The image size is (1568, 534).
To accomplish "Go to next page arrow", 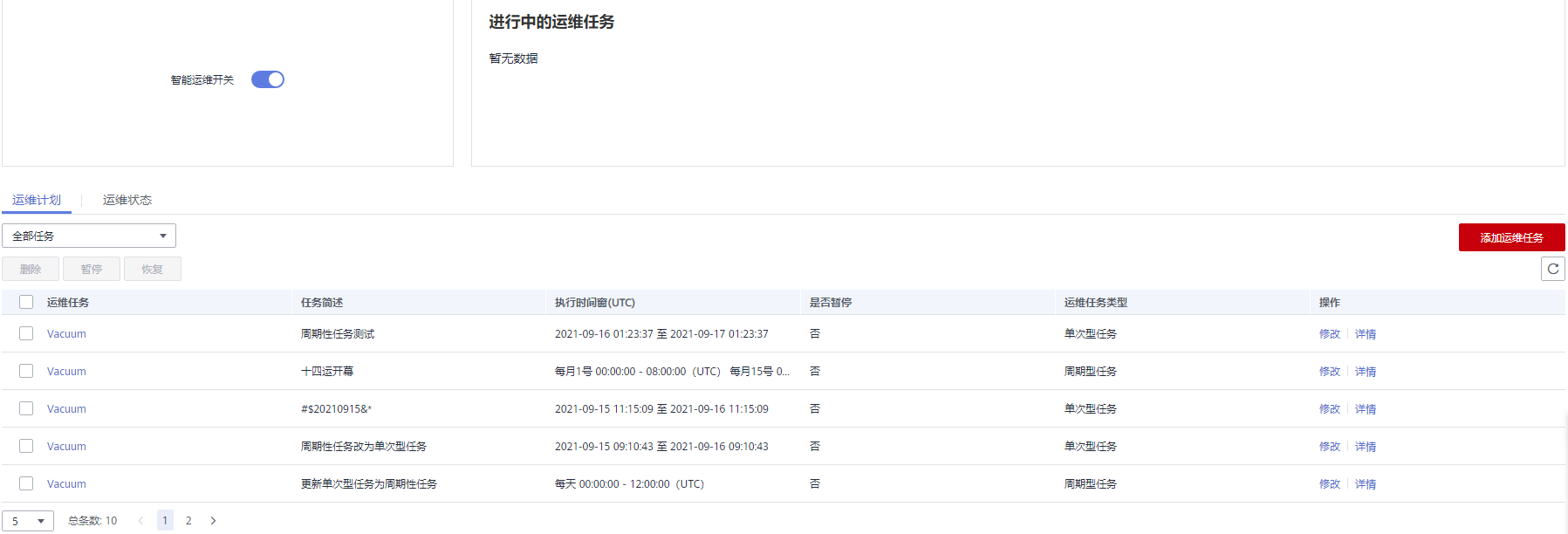I will click(213, 521).
